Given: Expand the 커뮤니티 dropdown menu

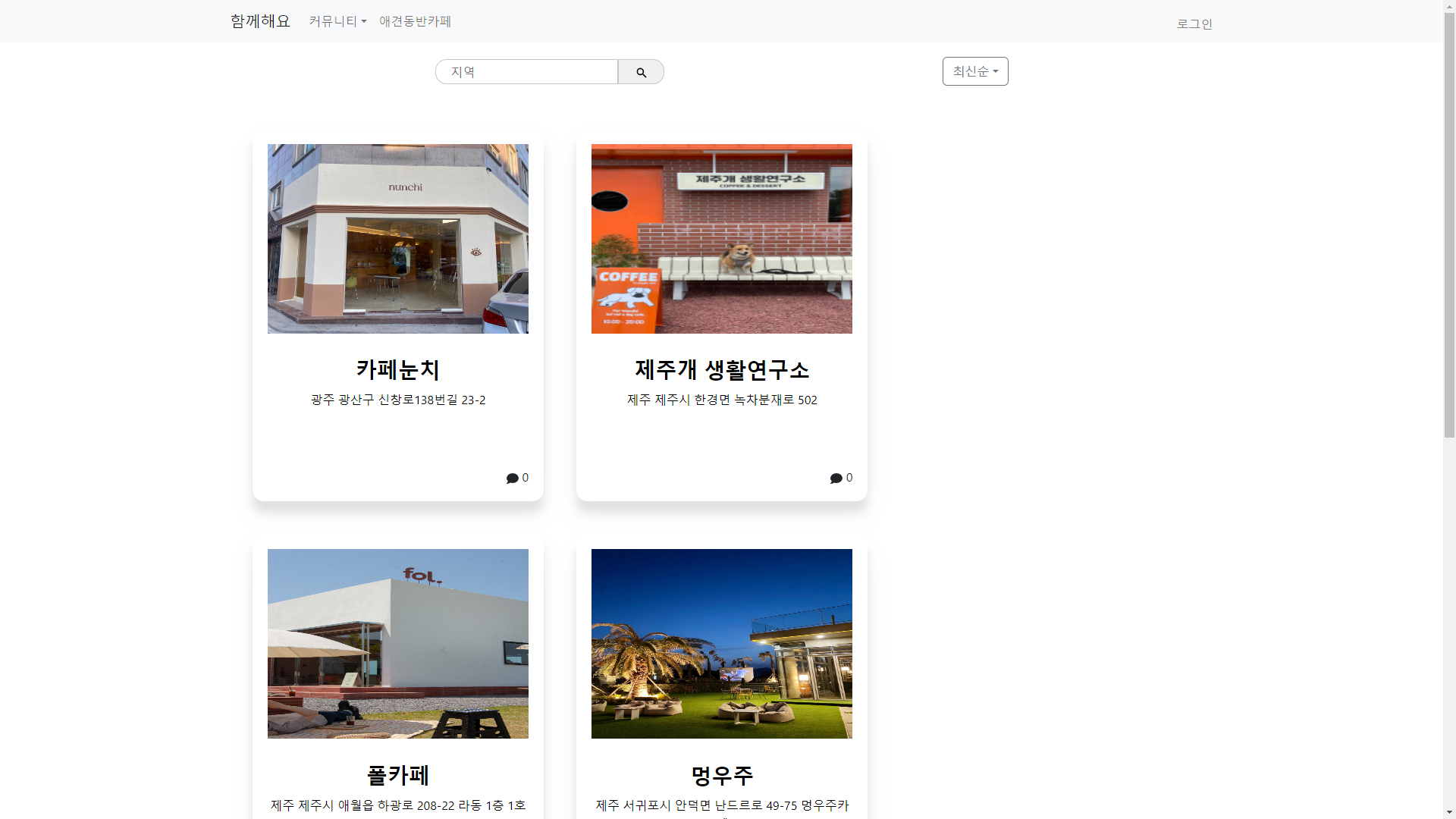Looking at the screenshot, I should (337, 21).
